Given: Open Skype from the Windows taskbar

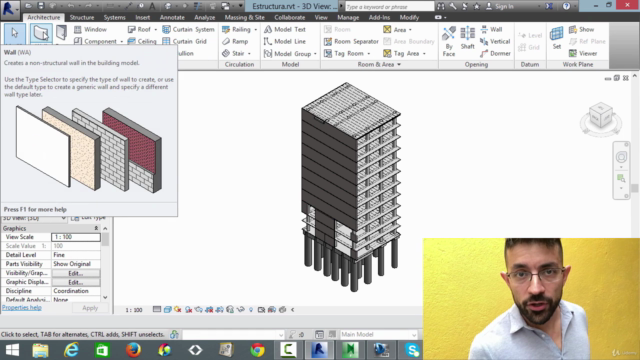Looking at the screenshot, I should click(412, 350).
